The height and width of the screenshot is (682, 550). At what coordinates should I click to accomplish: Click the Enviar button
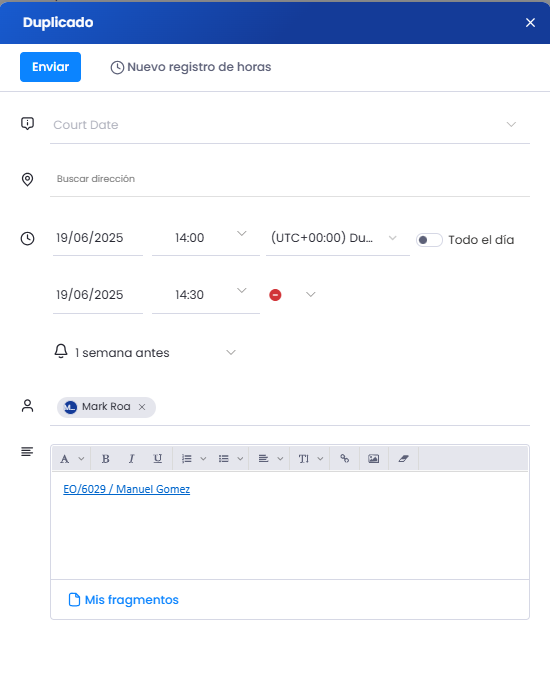coord(50,67)
